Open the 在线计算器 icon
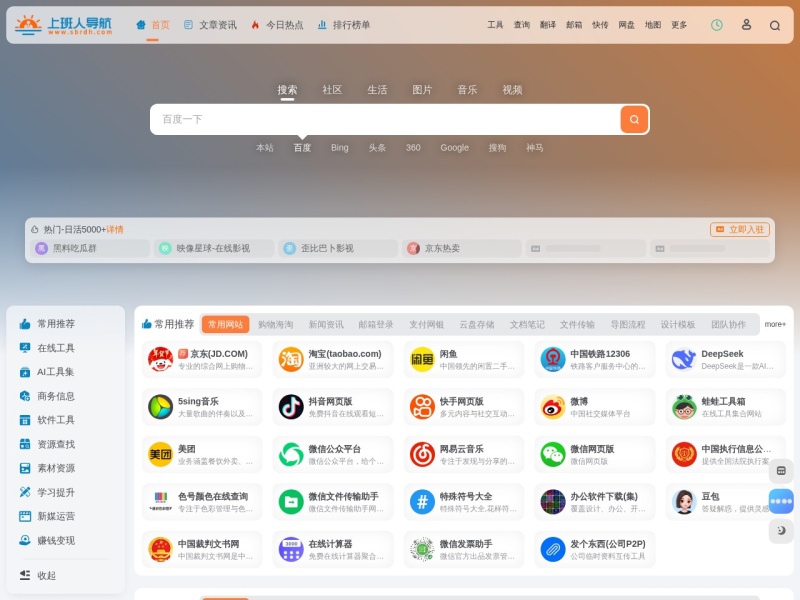Viewport: 800px width, 600px height. [291, 549]
